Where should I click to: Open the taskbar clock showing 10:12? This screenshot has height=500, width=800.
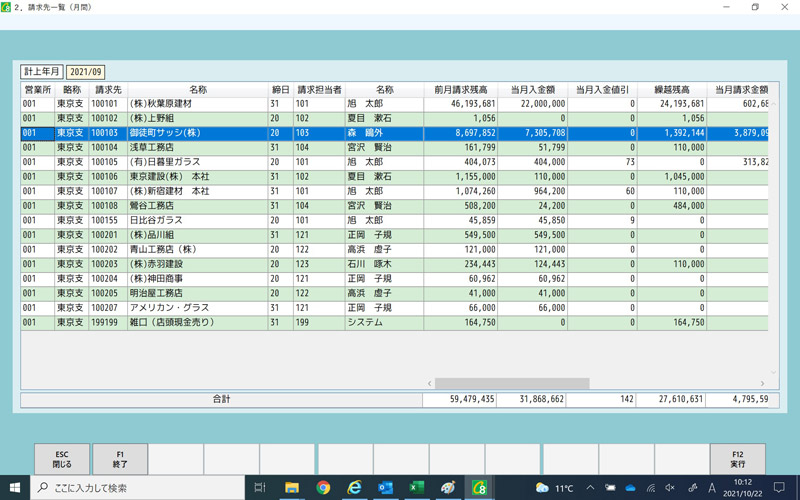point(742,488)
